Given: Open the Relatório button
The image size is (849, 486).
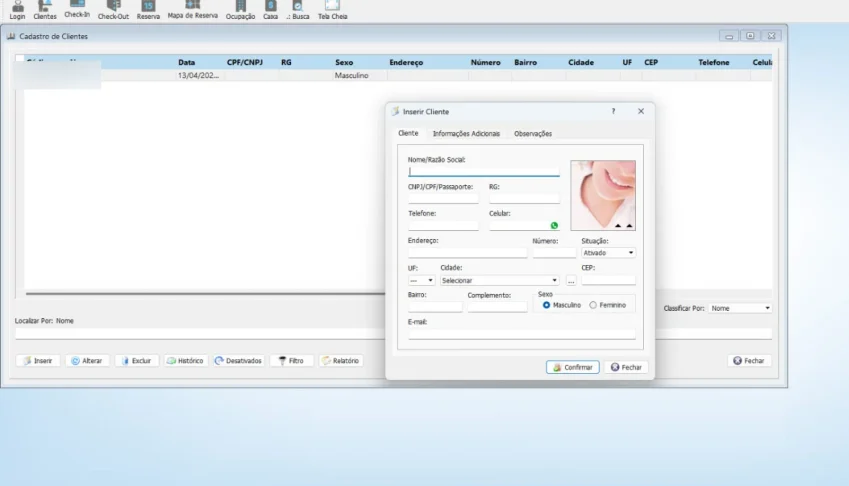Looking at the screenshot, I should pos(341,360).
